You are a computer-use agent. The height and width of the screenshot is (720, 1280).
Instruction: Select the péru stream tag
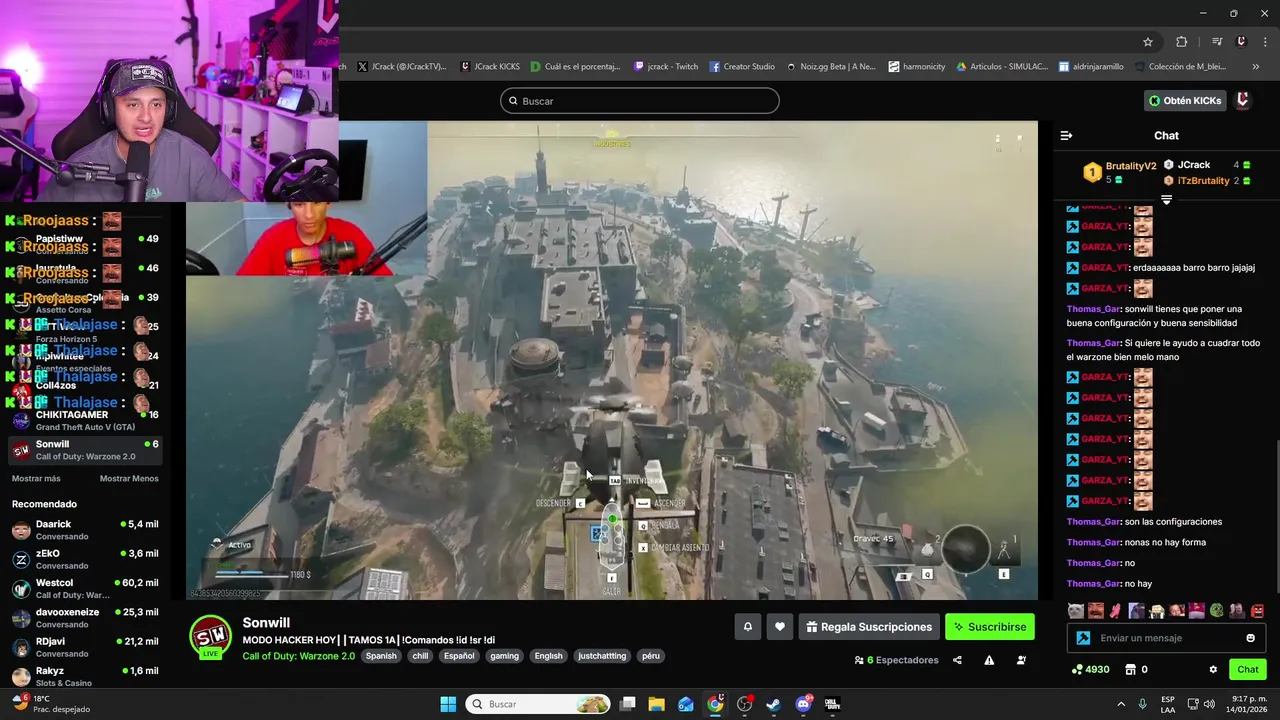click(x=651, y=656)
